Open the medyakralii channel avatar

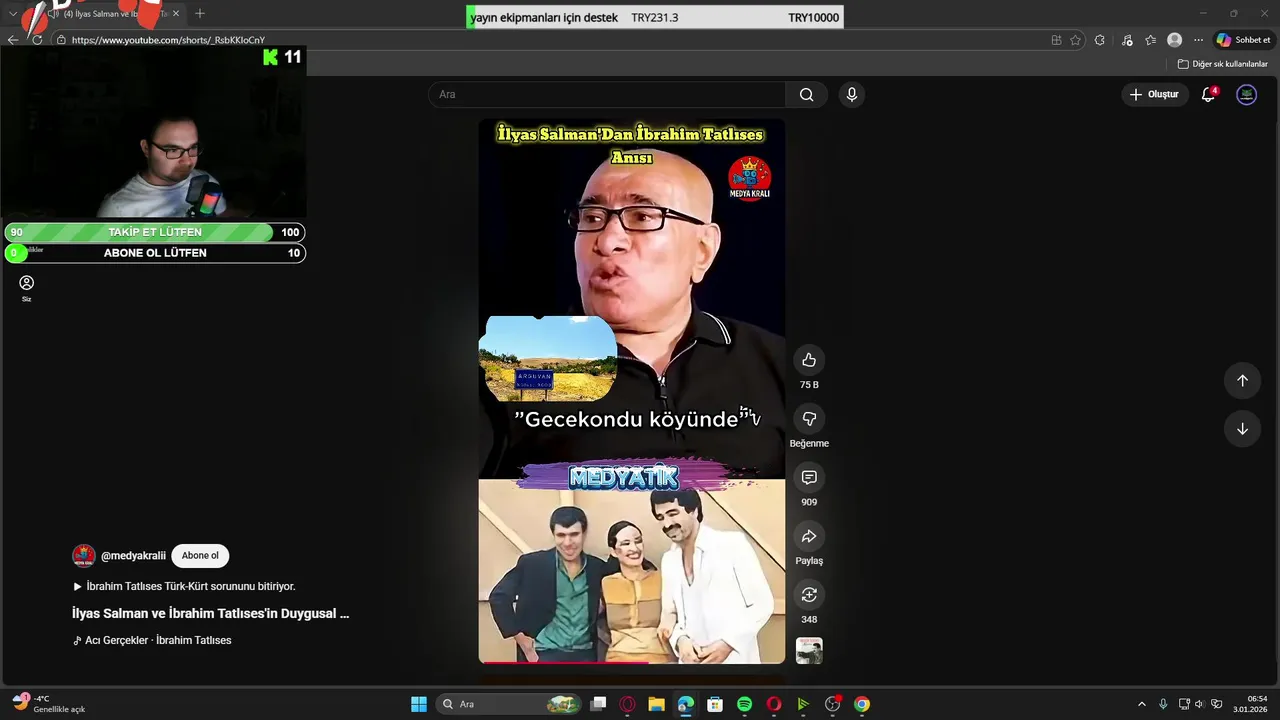tap(84, 556)
